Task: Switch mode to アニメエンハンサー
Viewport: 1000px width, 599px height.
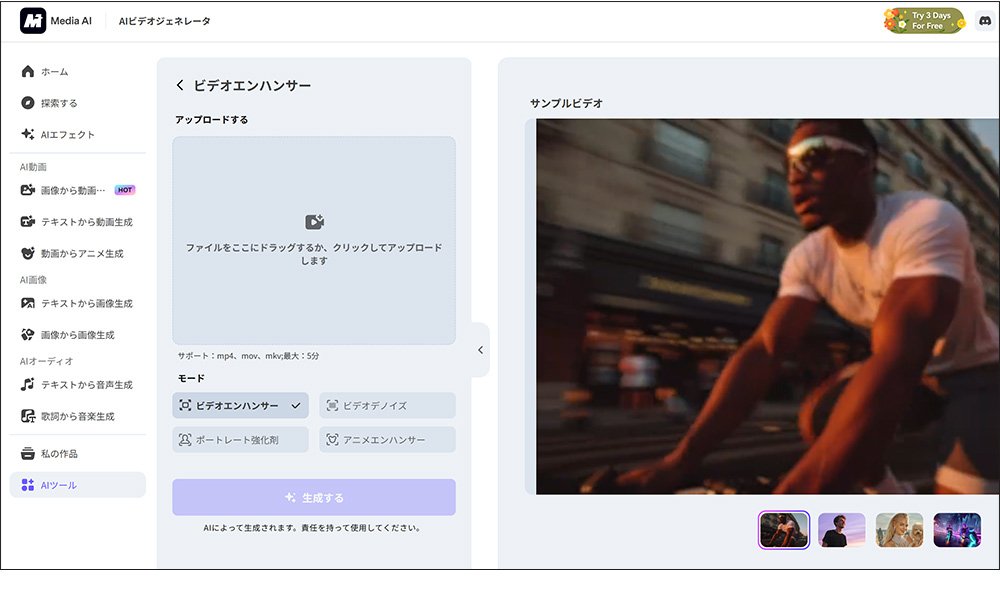Action: click(x=387, y=439)
